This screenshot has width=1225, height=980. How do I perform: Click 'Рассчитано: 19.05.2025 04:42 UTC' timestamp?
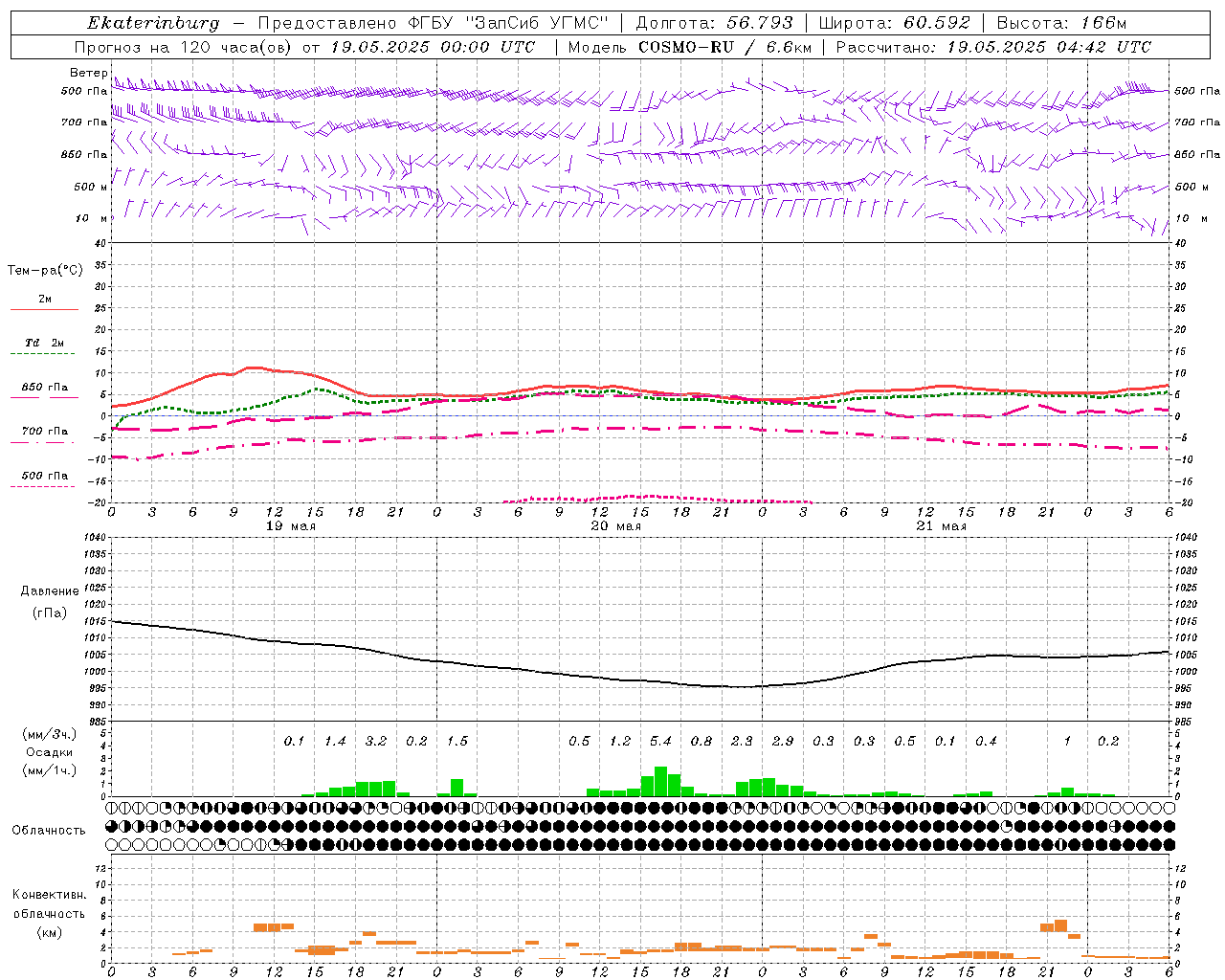tap(993, 47)
